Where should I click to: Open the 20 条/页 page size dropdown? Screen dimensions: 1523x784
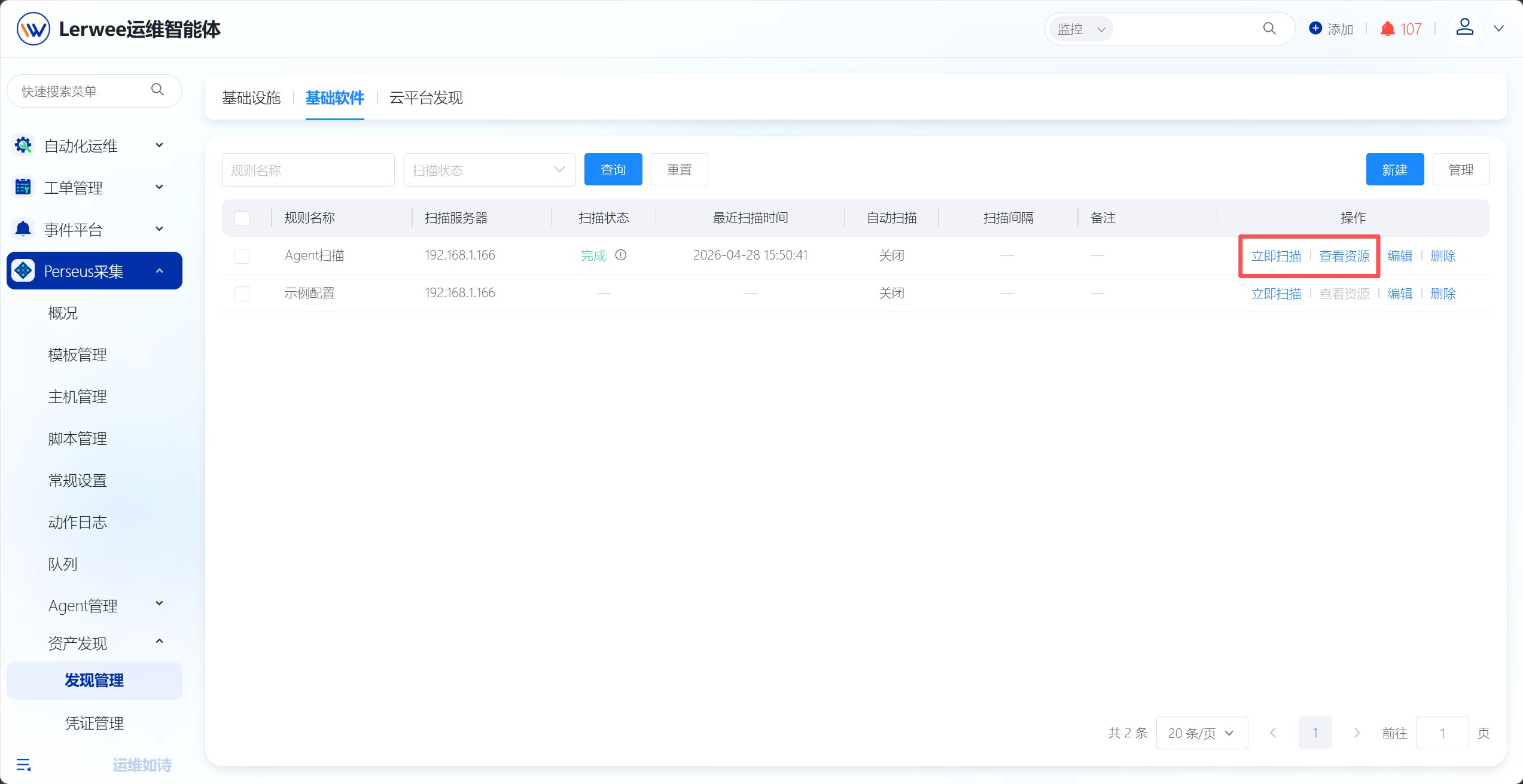[x=1202, y=733]
